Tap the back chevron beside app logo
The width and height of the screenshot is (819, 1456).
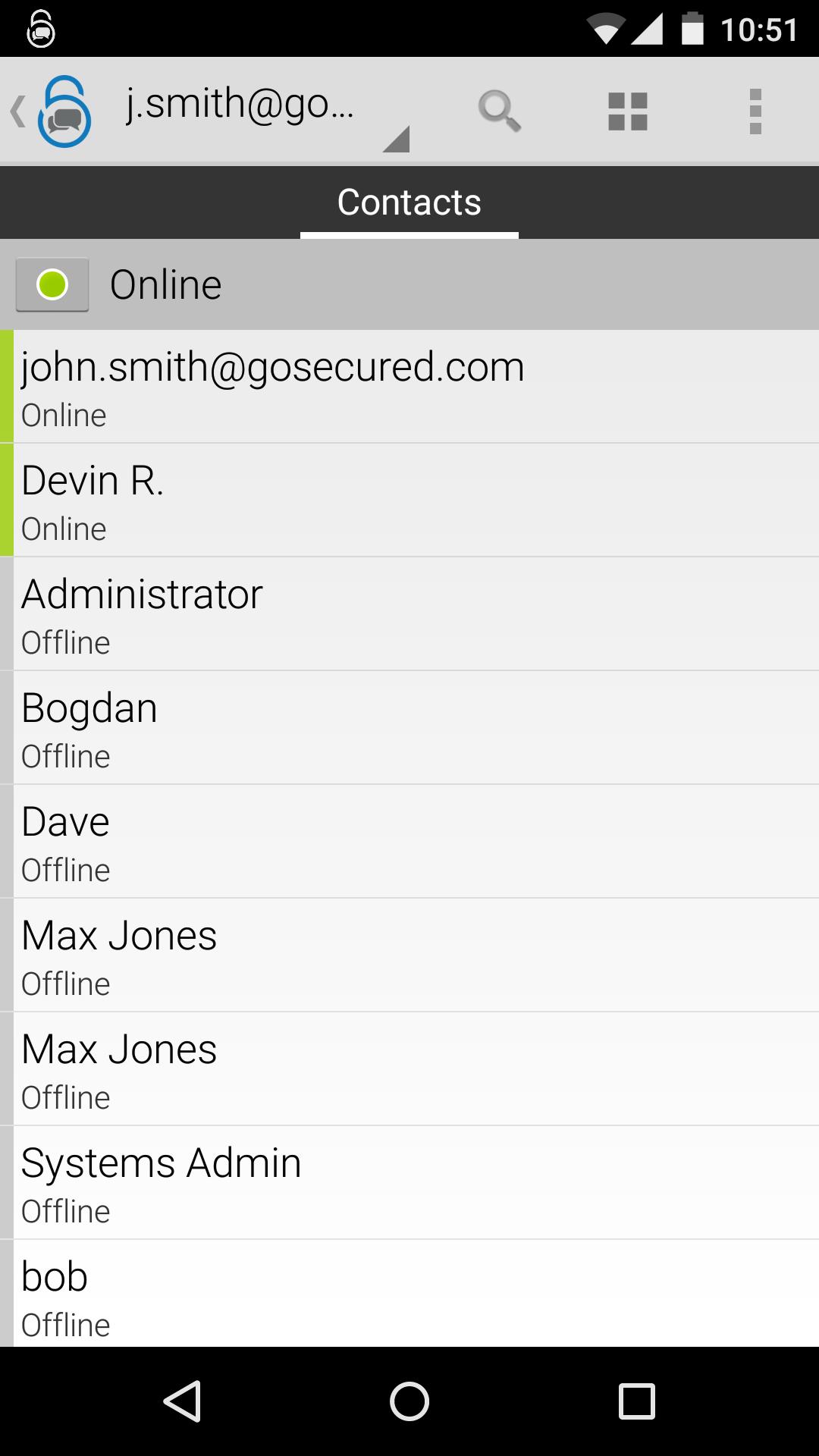pos(17,111)
